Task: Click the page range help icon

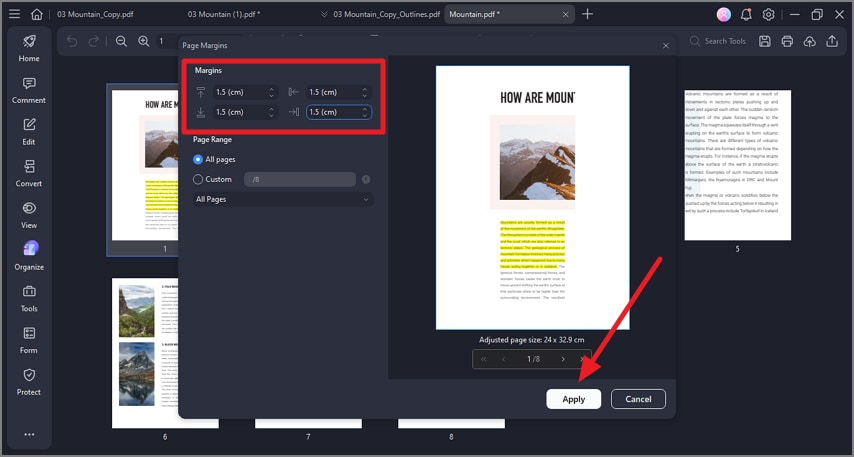Action: [366, 179]
